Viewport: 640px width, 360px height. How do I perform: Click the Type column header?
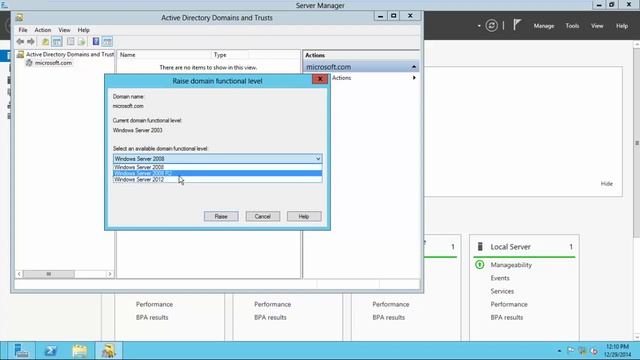[229, 55]
